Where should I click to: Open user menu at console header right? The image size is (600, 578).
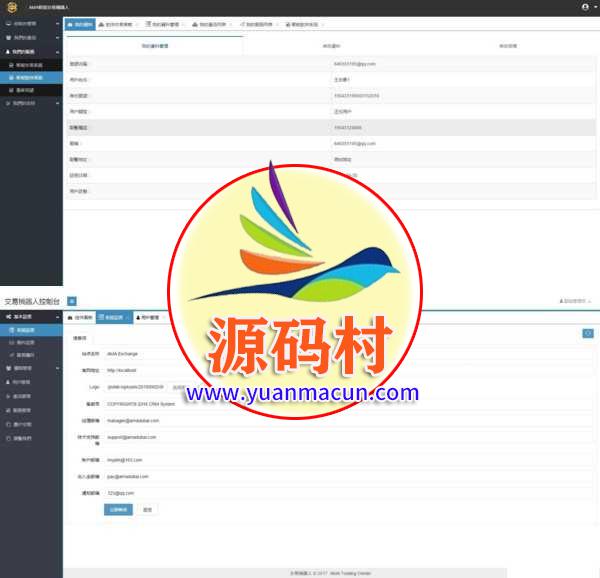tap(575, 301)
